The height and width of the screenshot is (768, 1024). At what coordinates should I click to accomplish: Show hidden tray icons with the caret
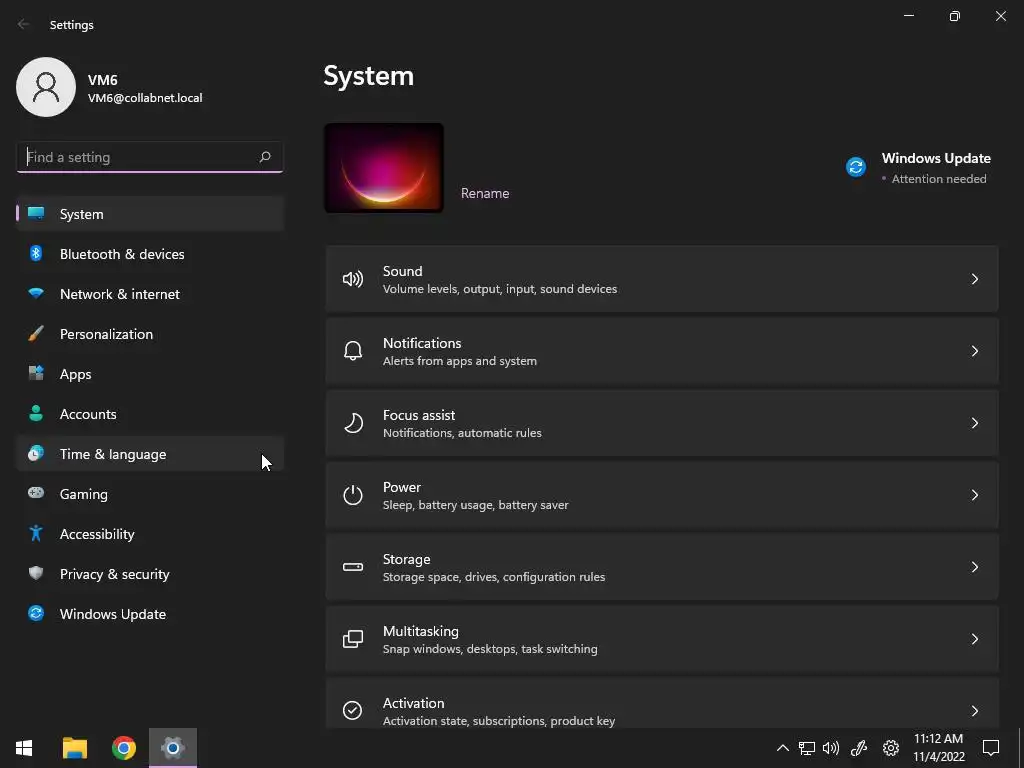click(782, 748)
